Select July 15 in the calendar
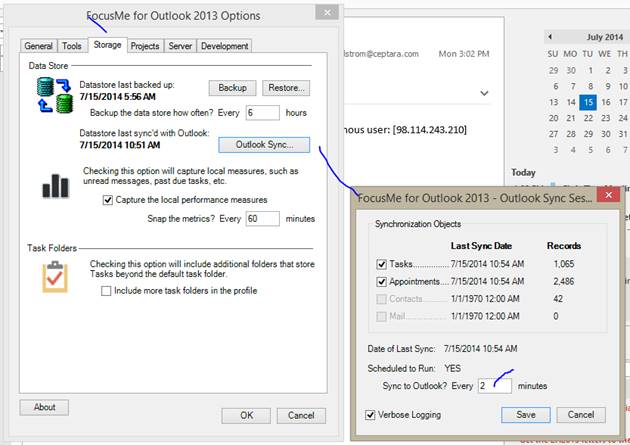 pos(588,102)
